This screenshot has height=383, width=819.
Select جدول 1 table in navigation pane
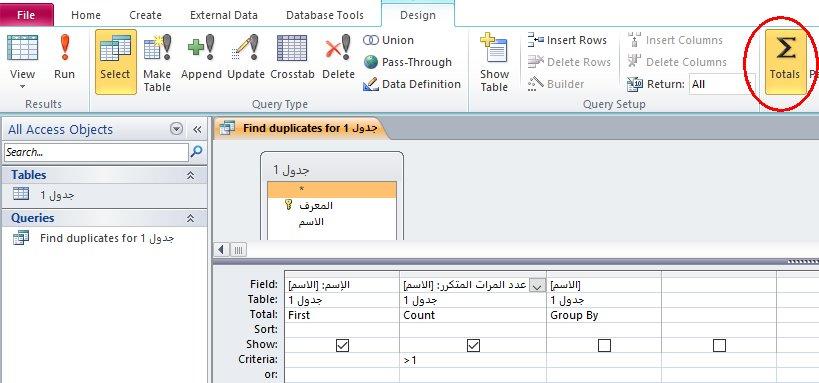coord(104,195)
